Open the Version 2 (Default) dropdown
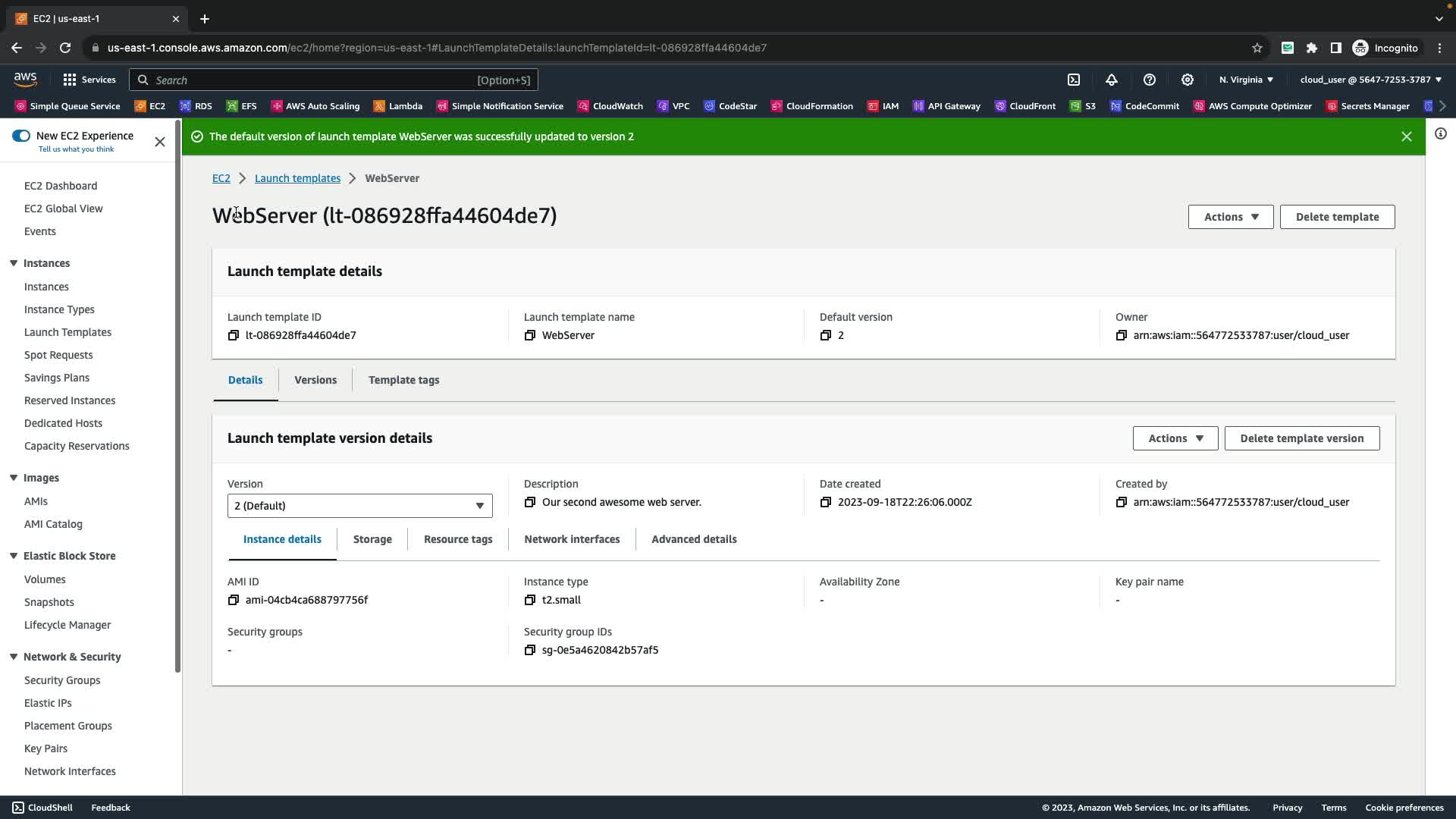Image resolution: width=1456 pixels, height=819 pixels. coord(359,506)
